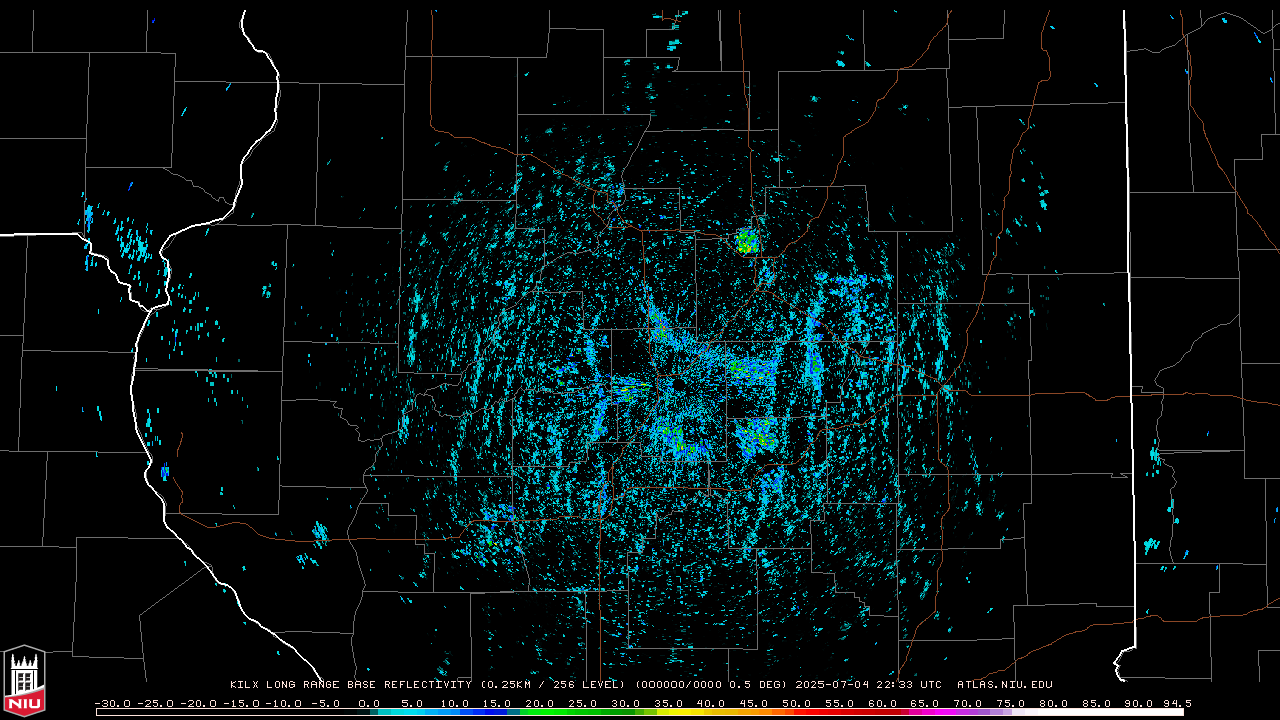The height and width of the screenshot is (720, 1280).
Task: Click the KILX LONG RANGE BASE REFLECTIVITY caption
Action: [x=351, y=685]
